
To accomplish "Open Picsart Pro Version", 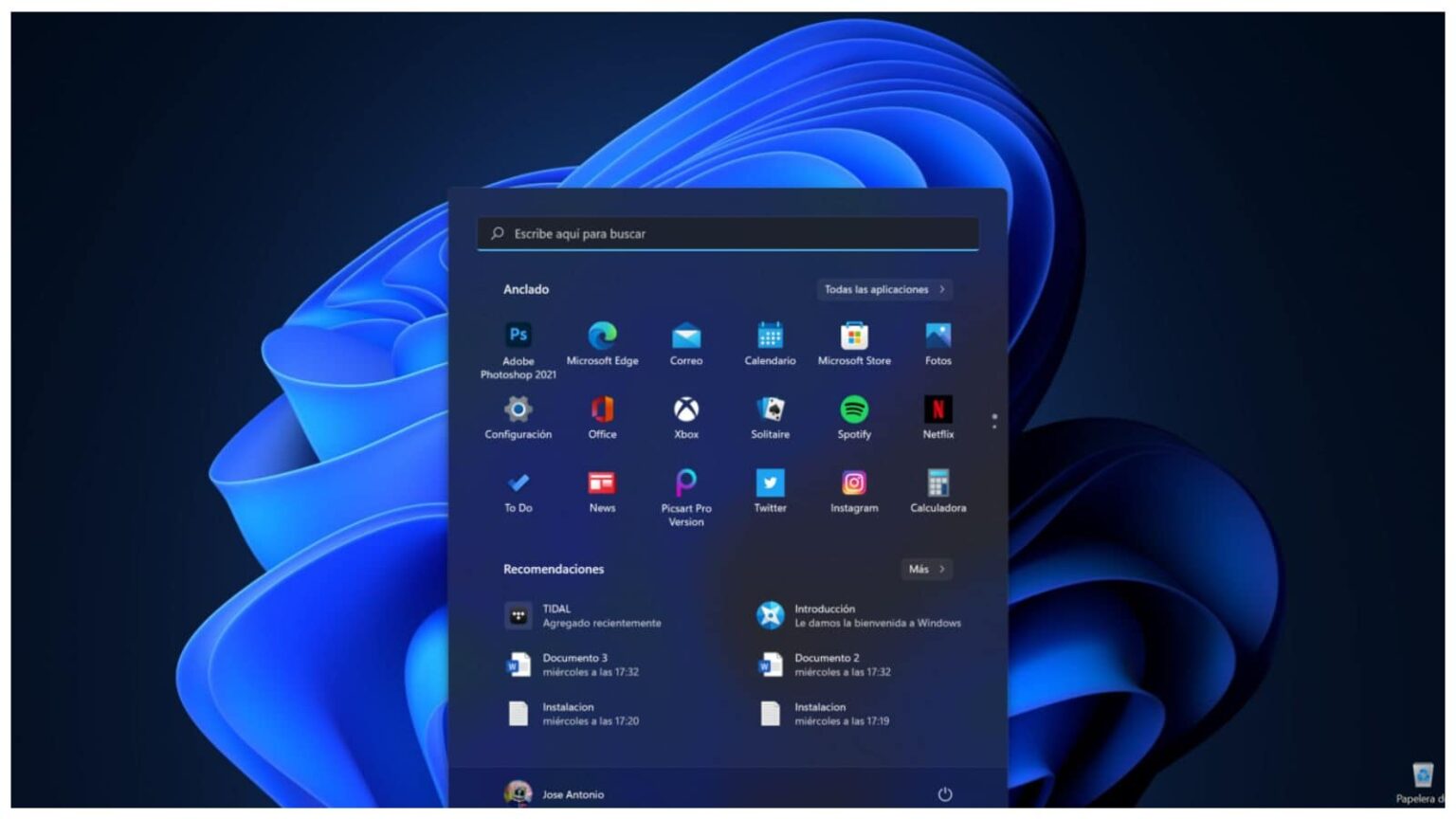I will coord(686,498).
